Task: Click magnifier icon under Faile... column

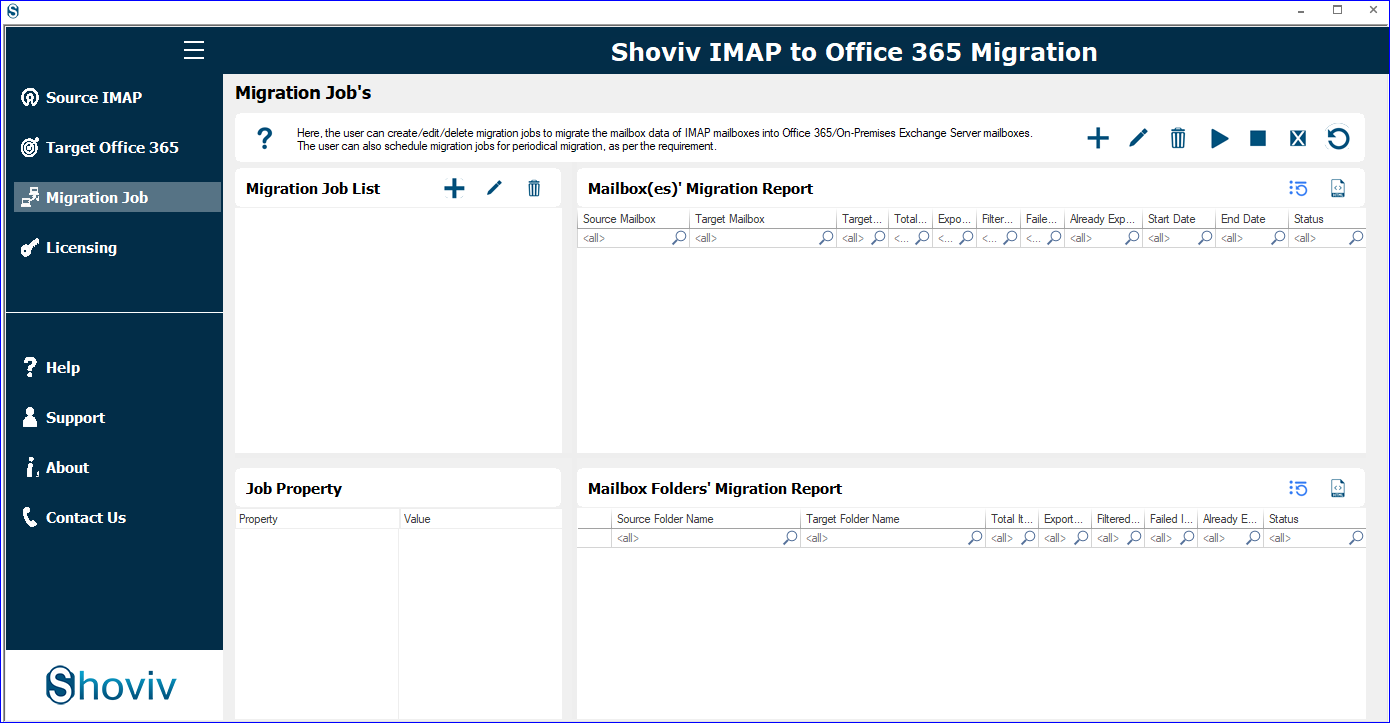Action: click(x=1055, y=238)
